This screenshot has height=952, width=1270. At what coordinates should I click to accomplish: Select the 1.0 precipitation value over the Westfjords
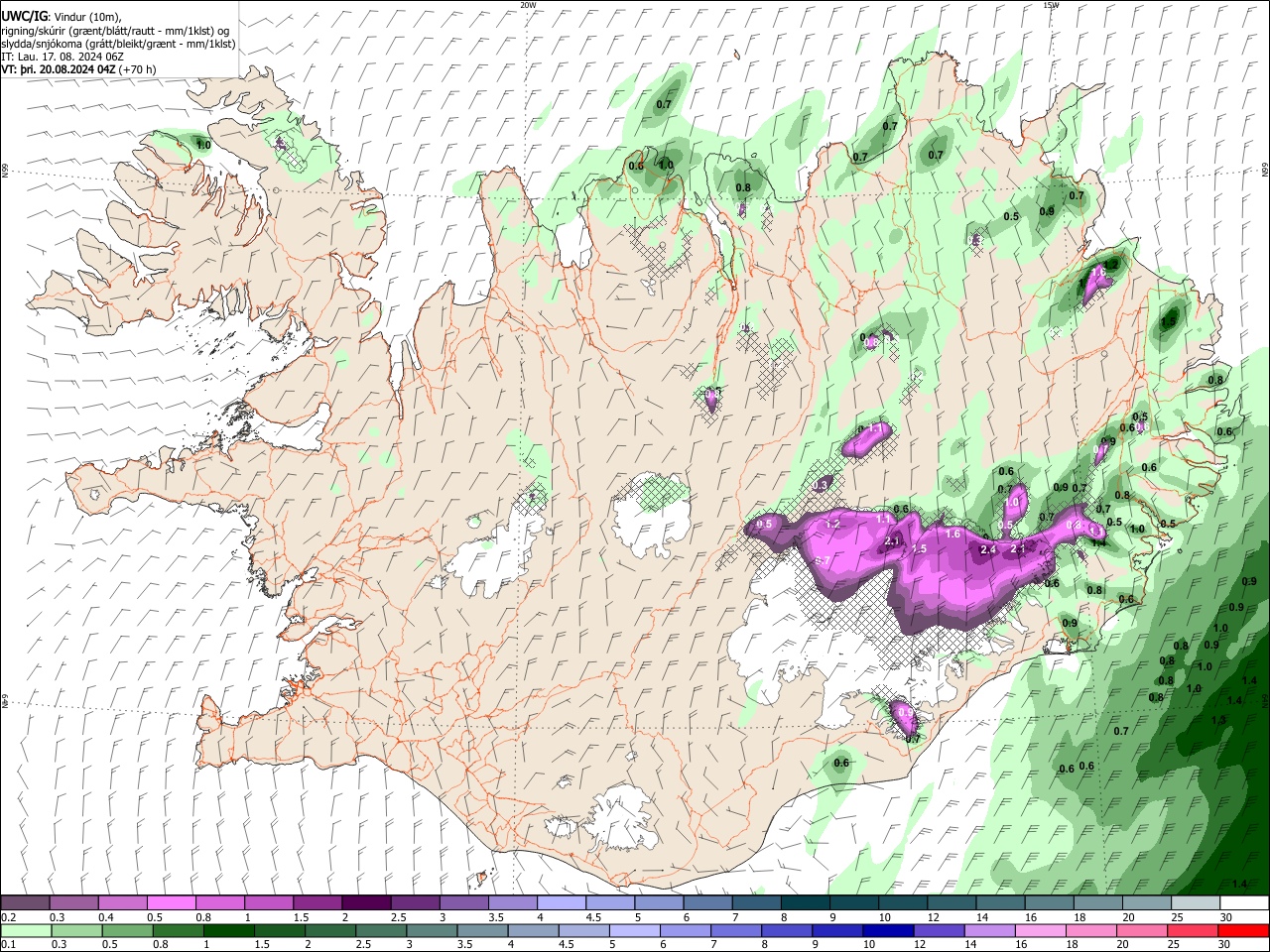point(203,145)
